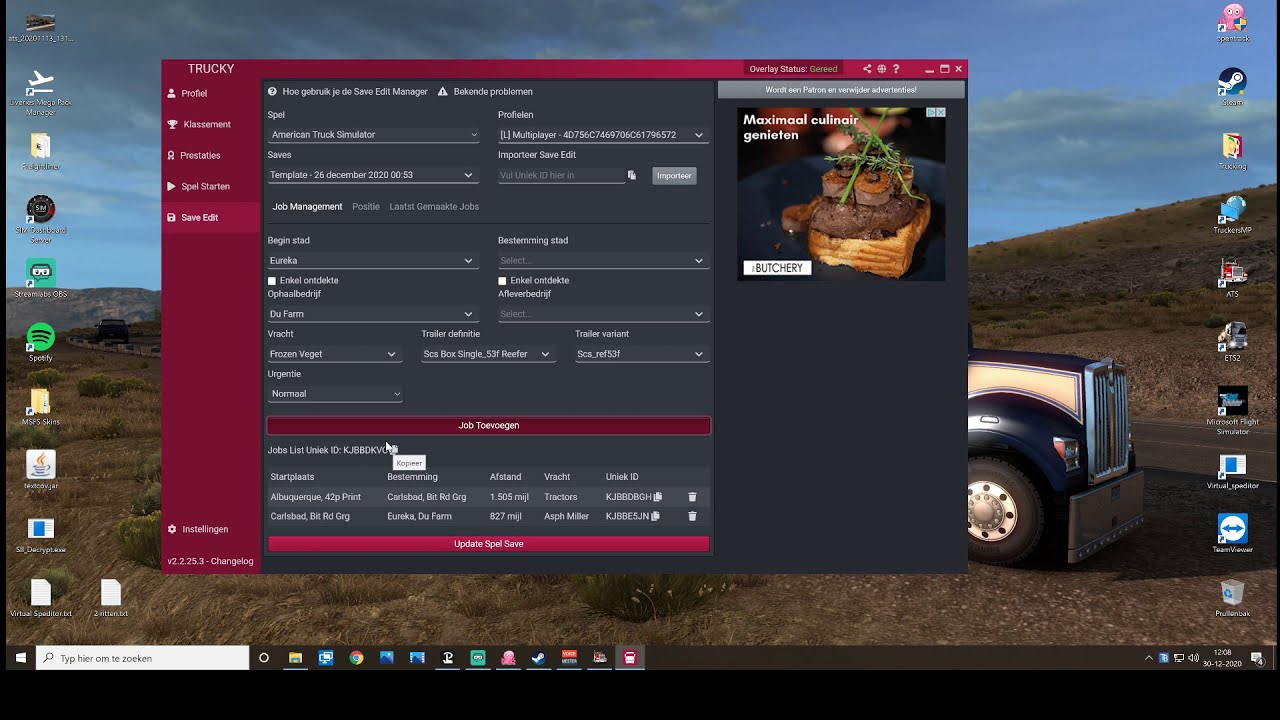Open the globe language icon in title bar
Image resolution: width=1280 pixels, height=720 pixels.
click(882, 69)
